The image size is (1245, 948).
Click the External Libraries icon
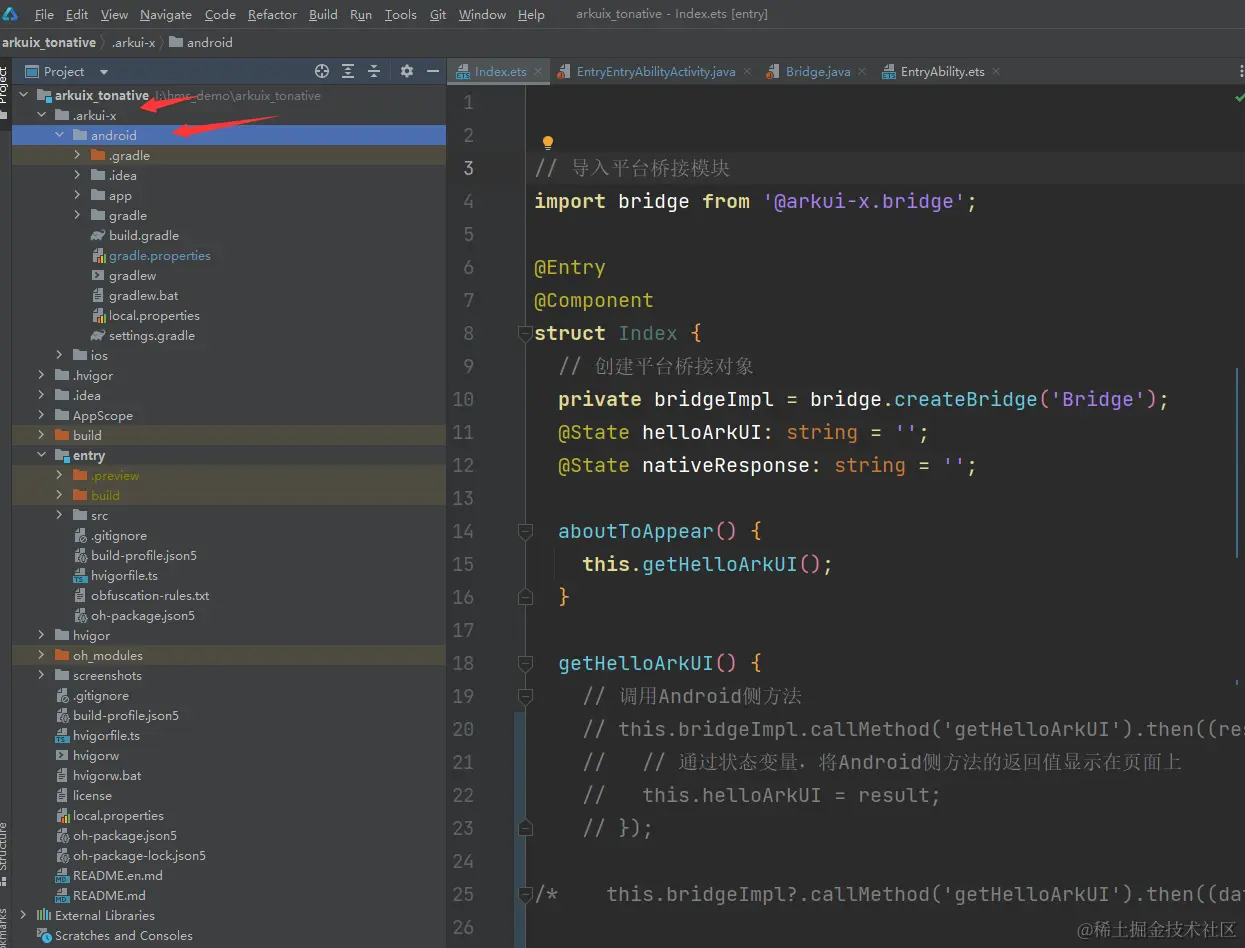point(44,916)
